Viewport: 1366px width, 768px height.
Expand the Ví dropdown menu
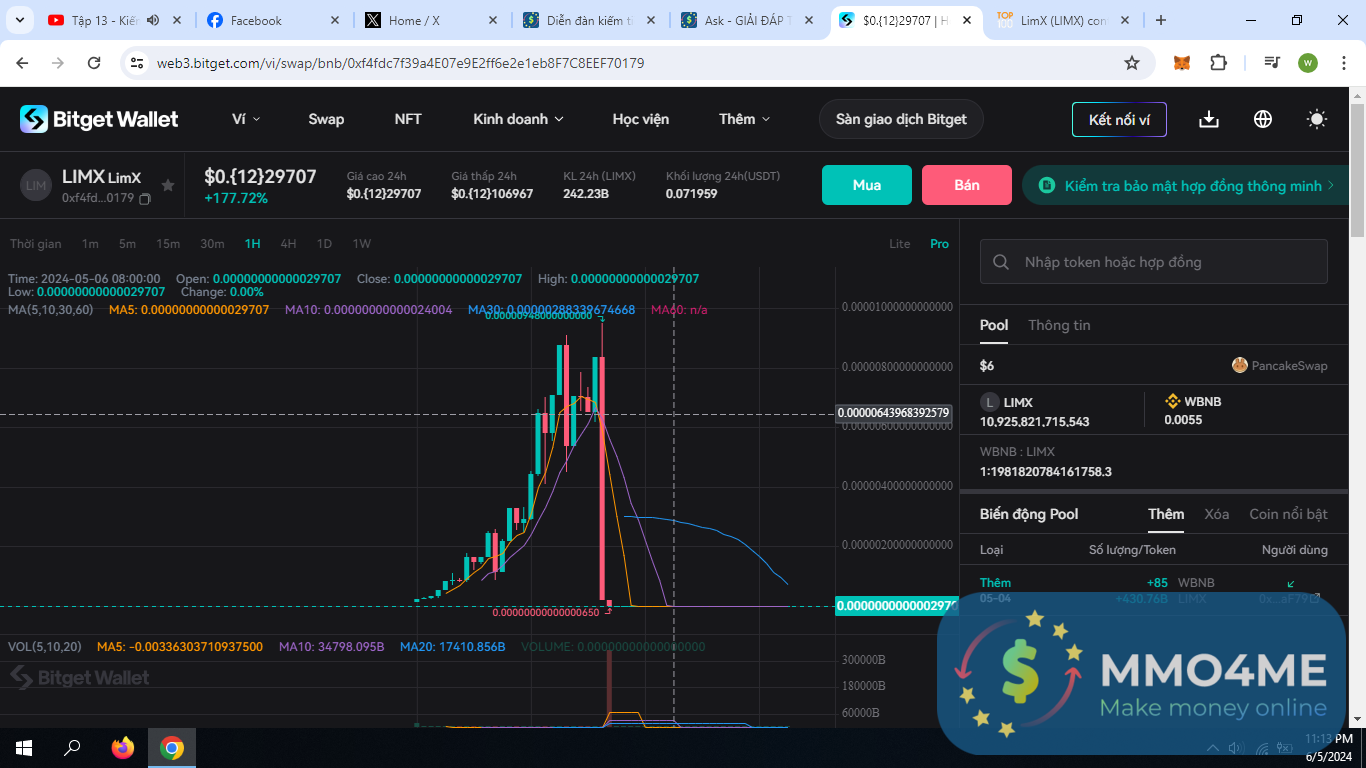click(246, 119)
